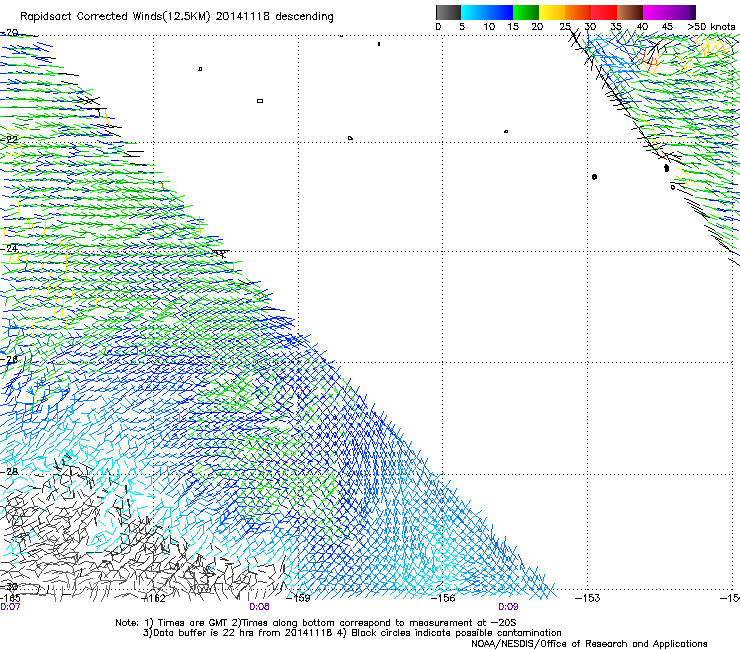Viewport: 740px width, 650px height.
Task: Click the -28 latitude axis label
Action: (9, 472)
